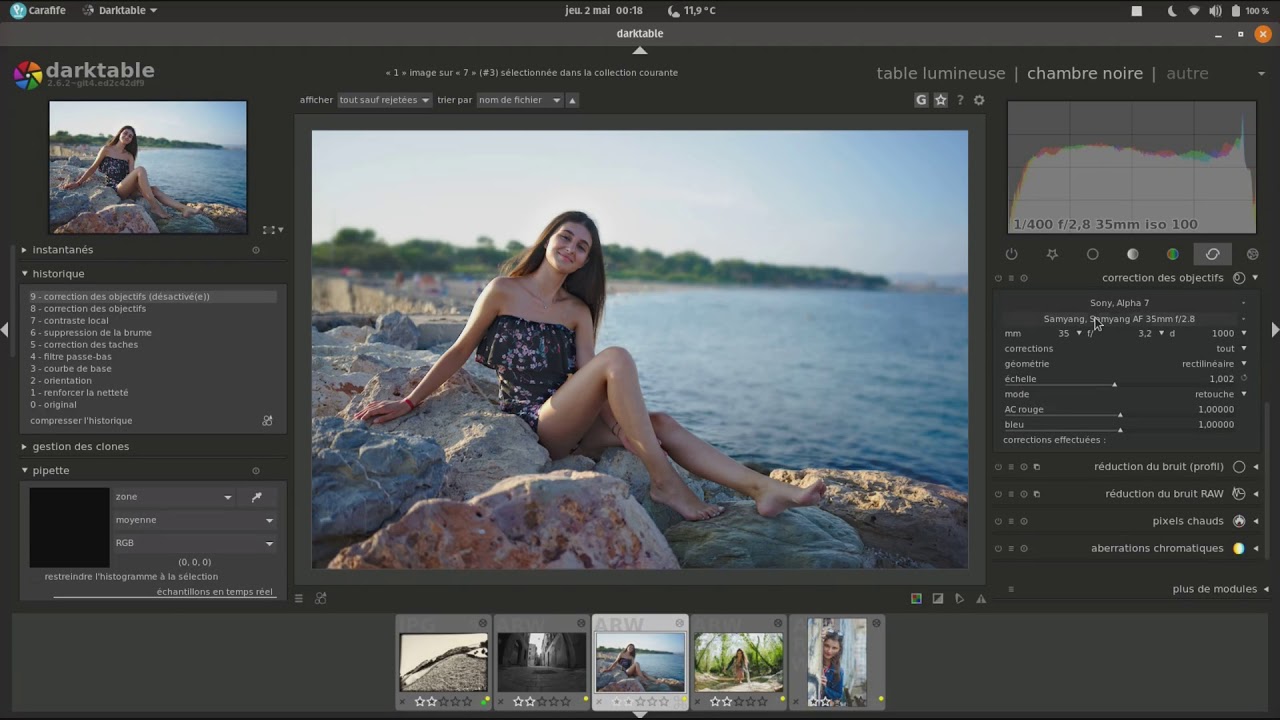Image resolution: width=1280 pixels, height=720 pixels.
Task: Toggle correction des objectifs module on/off
Action: [998, 278]
